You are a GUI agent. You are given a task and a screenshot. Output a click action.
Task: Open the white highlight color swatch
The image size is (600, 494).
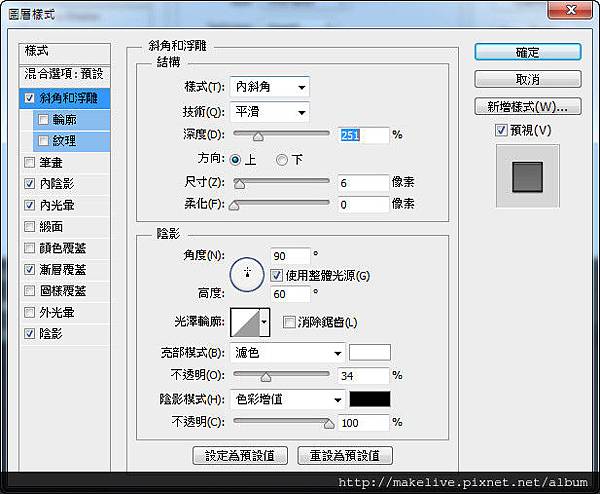pyautogui.click(x=370, y=352)
